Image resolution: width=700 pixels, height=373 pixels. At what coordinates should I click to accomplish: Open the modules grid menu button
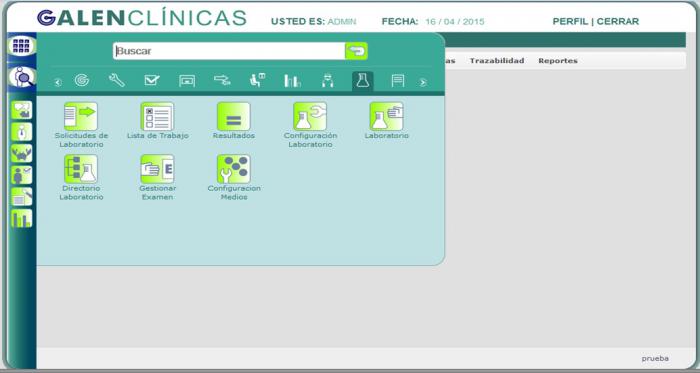(x=21, y=46)
